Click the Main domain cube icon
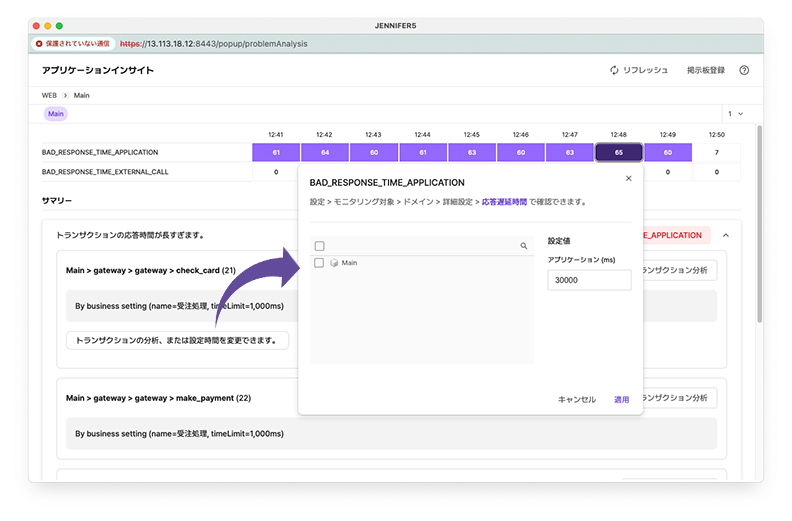792x521 pixels. [x=334, y=263]
